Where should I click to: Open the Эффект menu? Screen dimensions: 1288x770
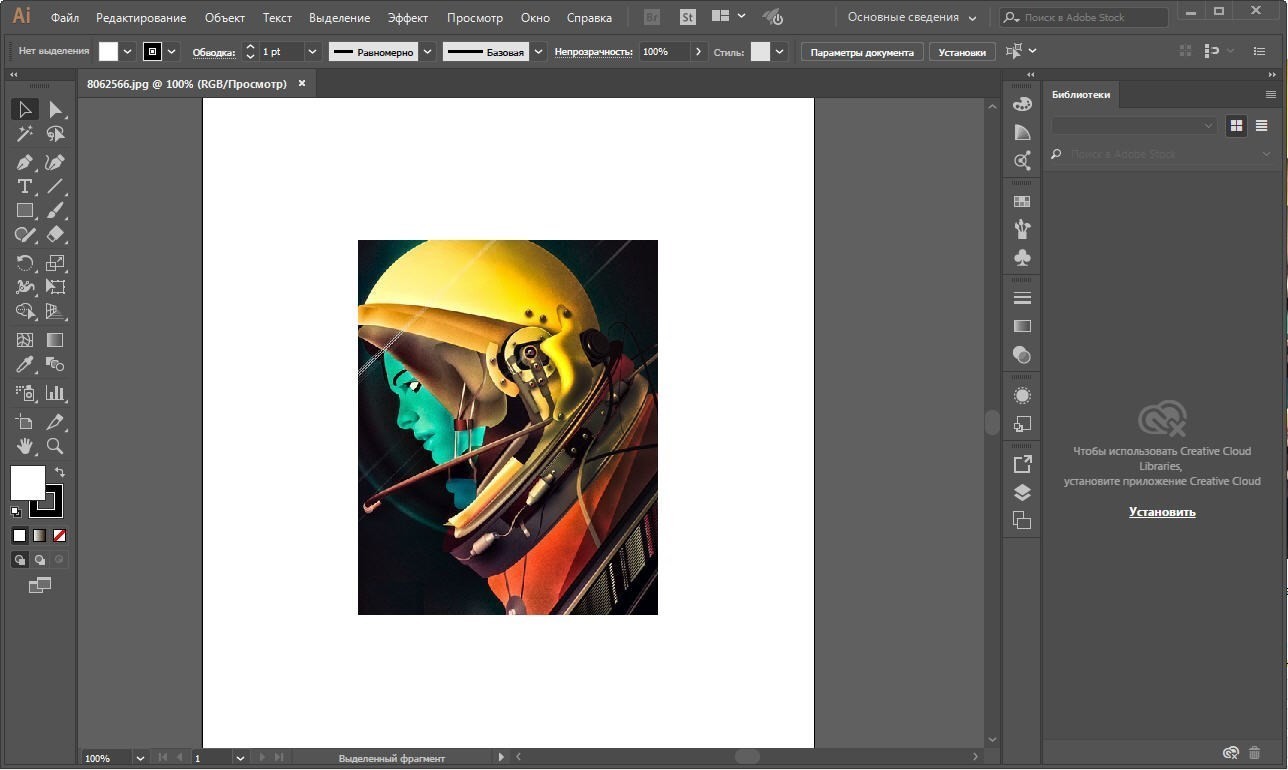point(408,18)
